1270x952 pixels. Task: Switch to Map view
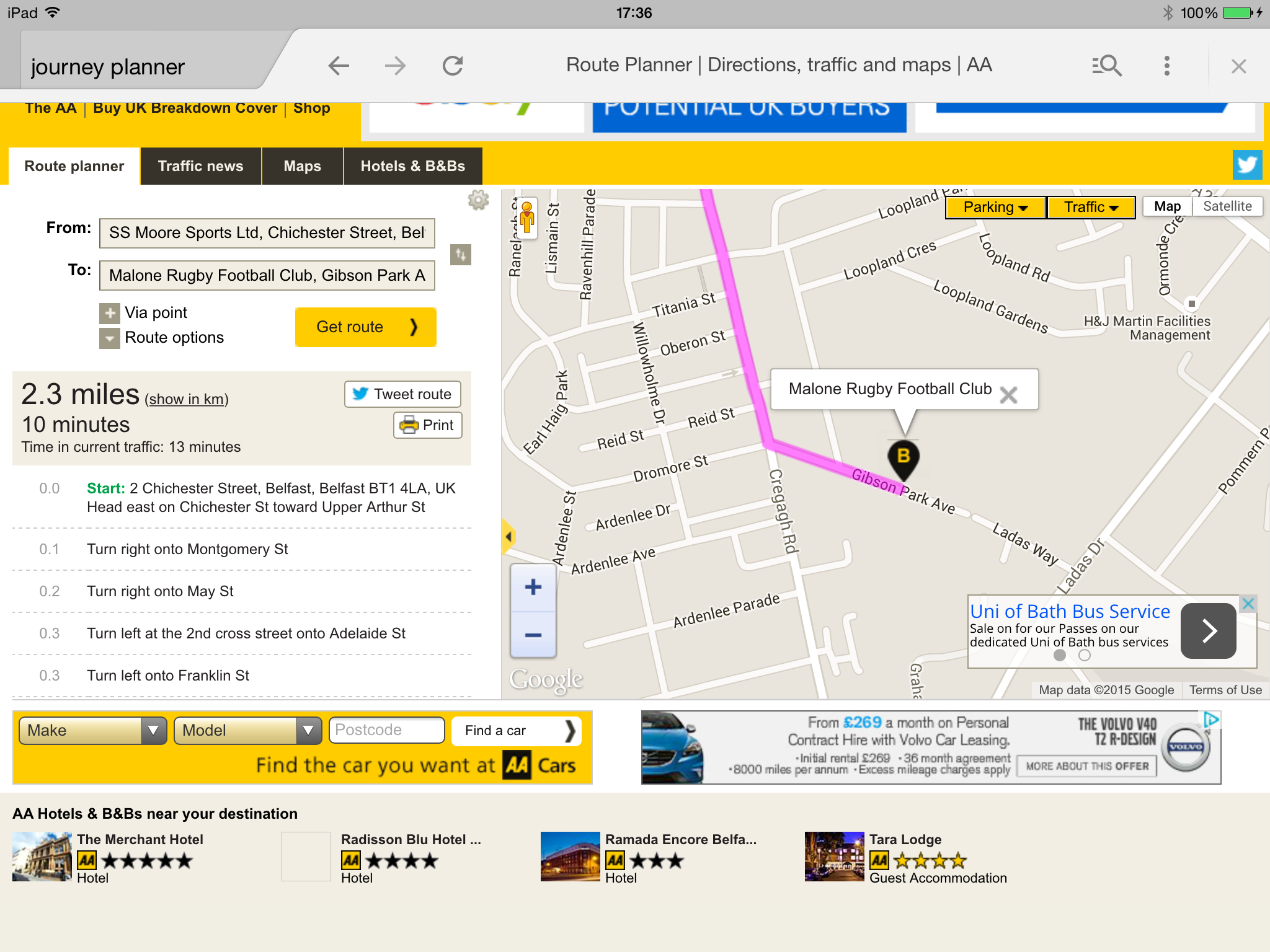pyautogui.click(x=1167, y=206)
